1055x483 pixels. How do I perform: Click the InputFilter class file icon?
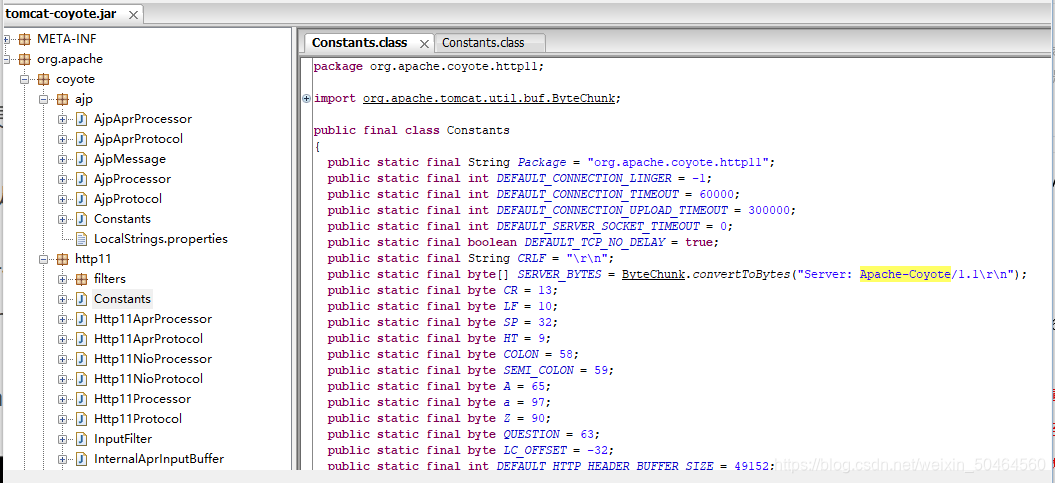[x=81, y=439]
